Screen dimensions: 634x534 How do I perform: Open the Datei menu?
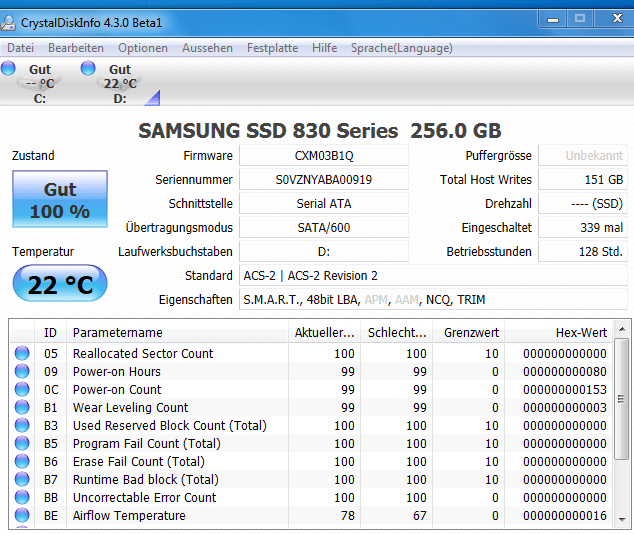pyautogui.click(x=21, y=48)
